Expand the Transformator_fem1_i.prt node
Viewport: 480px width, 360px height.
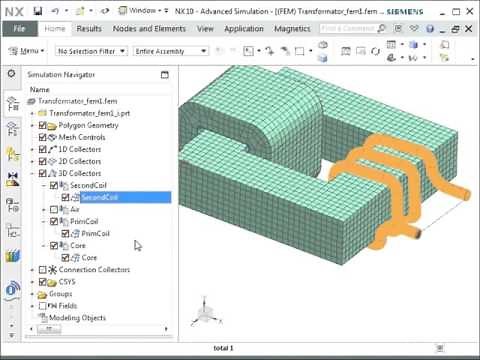tap(32, 113)
